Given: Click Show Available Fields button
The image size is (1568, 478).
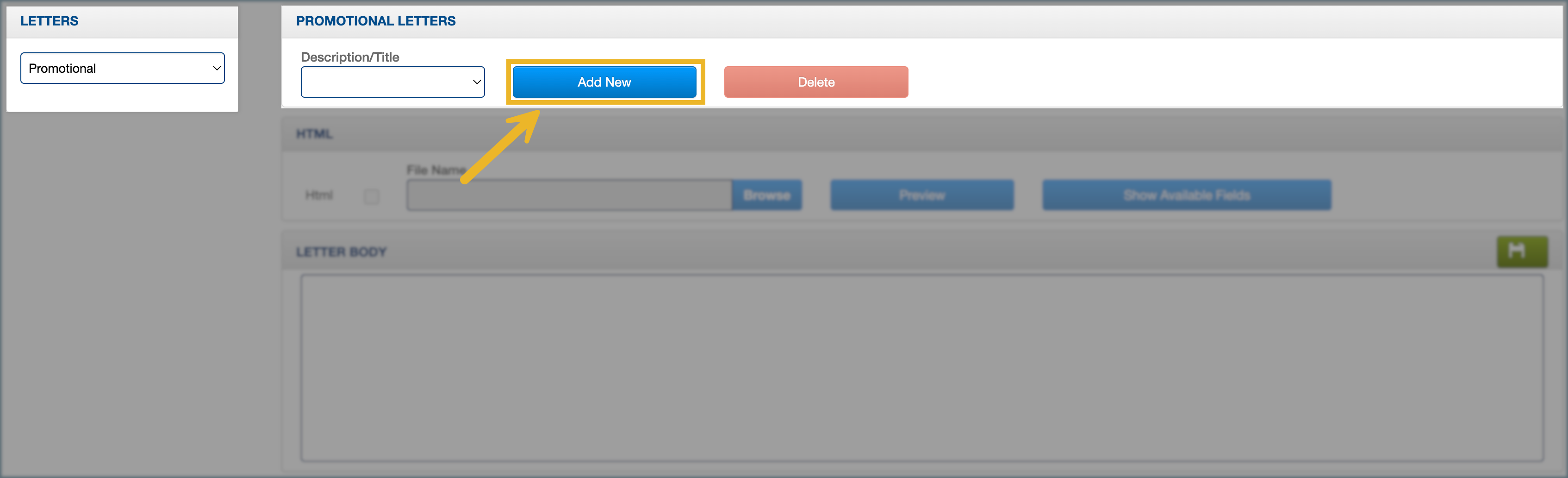Looking at the screenshot, I should [1186, 195].
